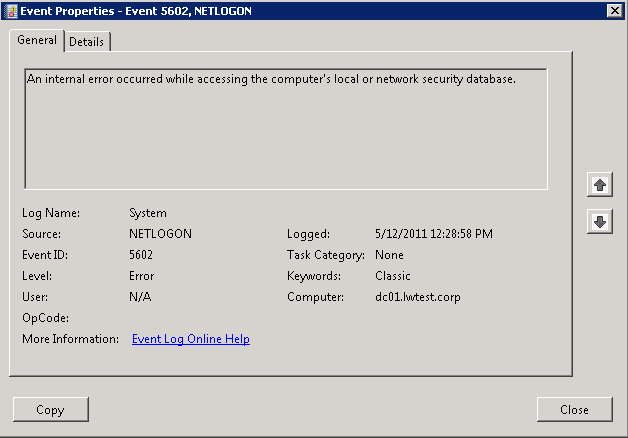This screenshot has height=438, width=628.
Task: Click inside the event description text box
Action: click(286, 129)
